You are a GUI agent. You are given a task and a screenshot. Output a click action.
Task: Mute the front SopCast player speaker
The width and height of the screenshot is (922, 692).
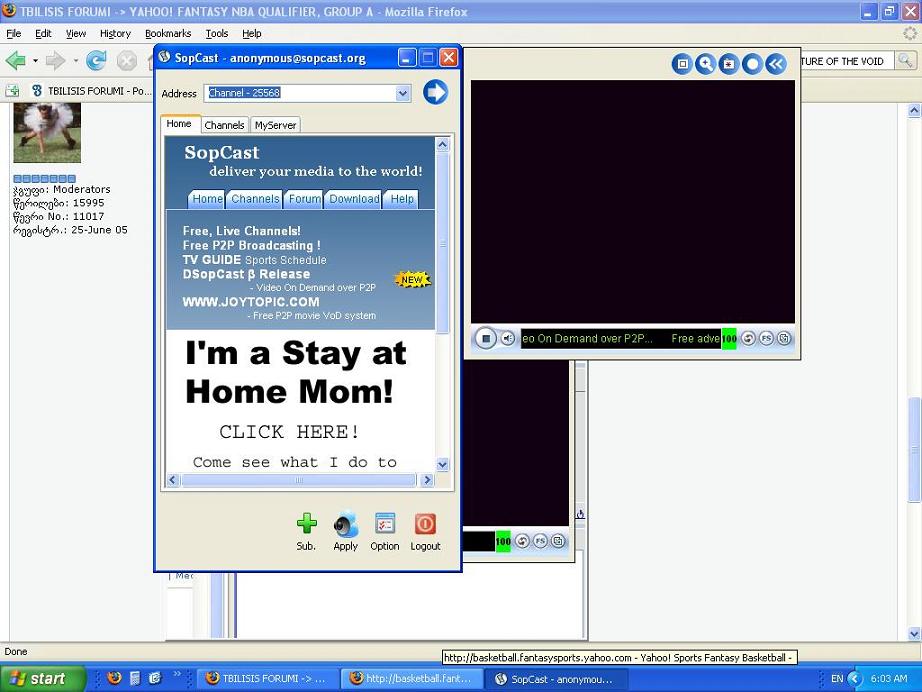point(508,338)
